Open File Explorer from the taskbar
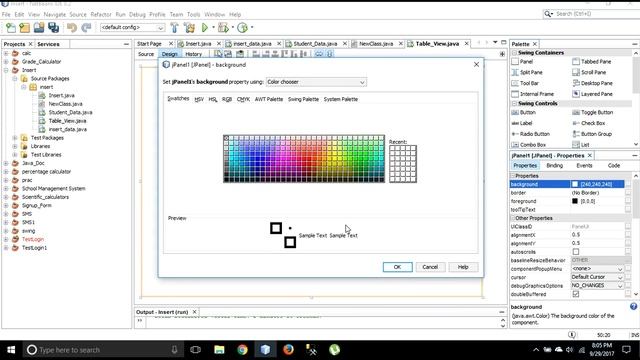Image resolution: width=640 pixels, height=360 pixels. coord(219,350)
